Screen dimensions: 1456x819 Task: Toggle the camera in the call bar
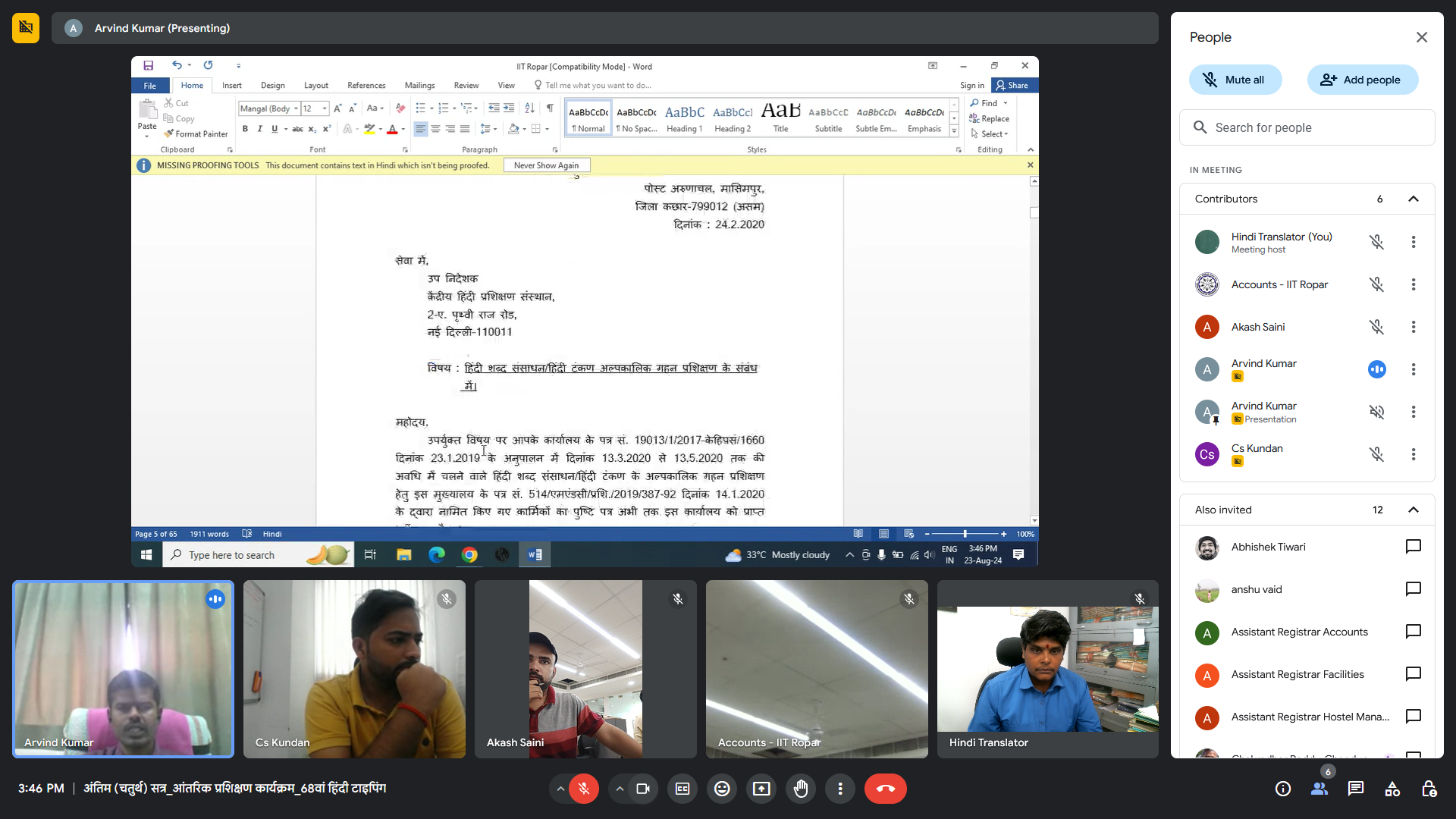643,789
